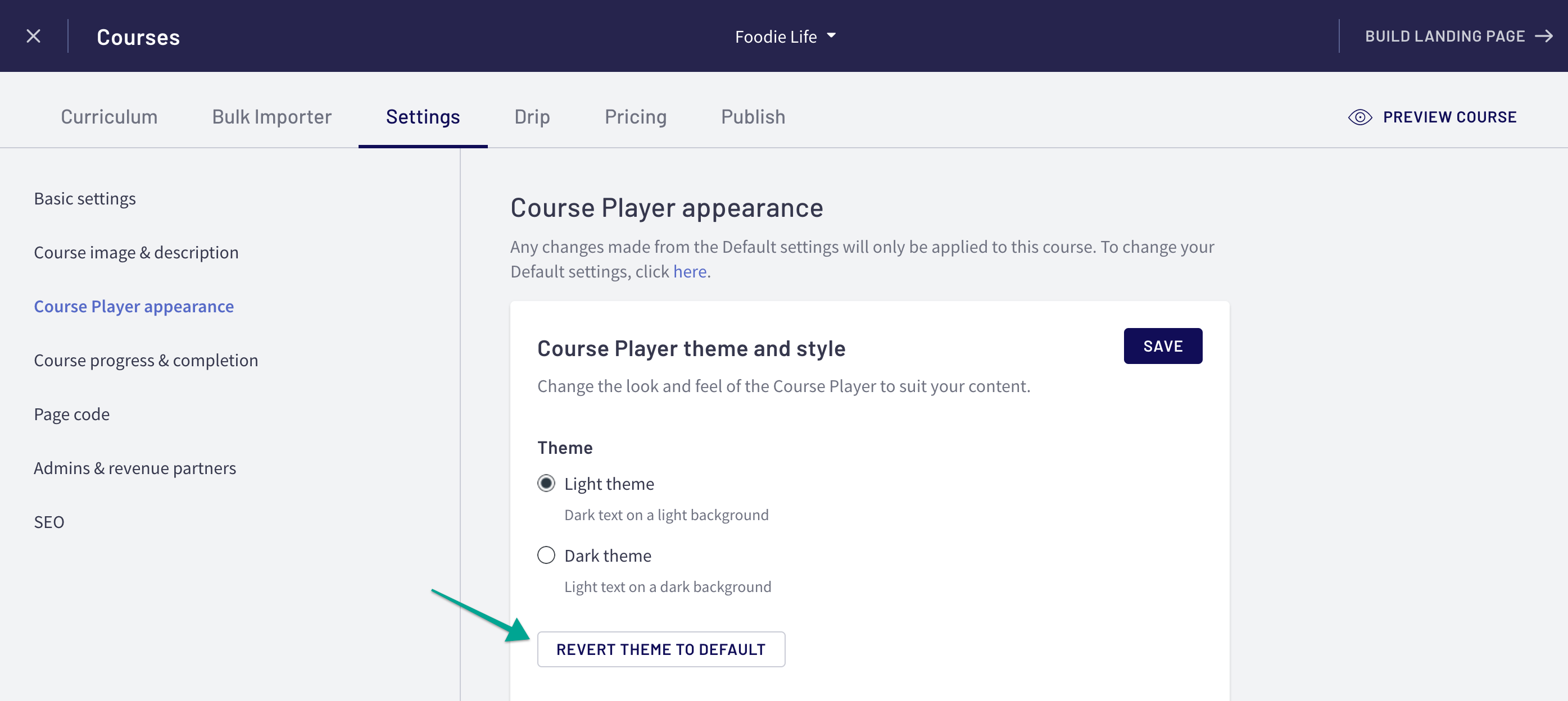The height and width of the screenshot is (701, 1568).
Task: Click the Course Player appearance page heading
Action: coord(667,208)
